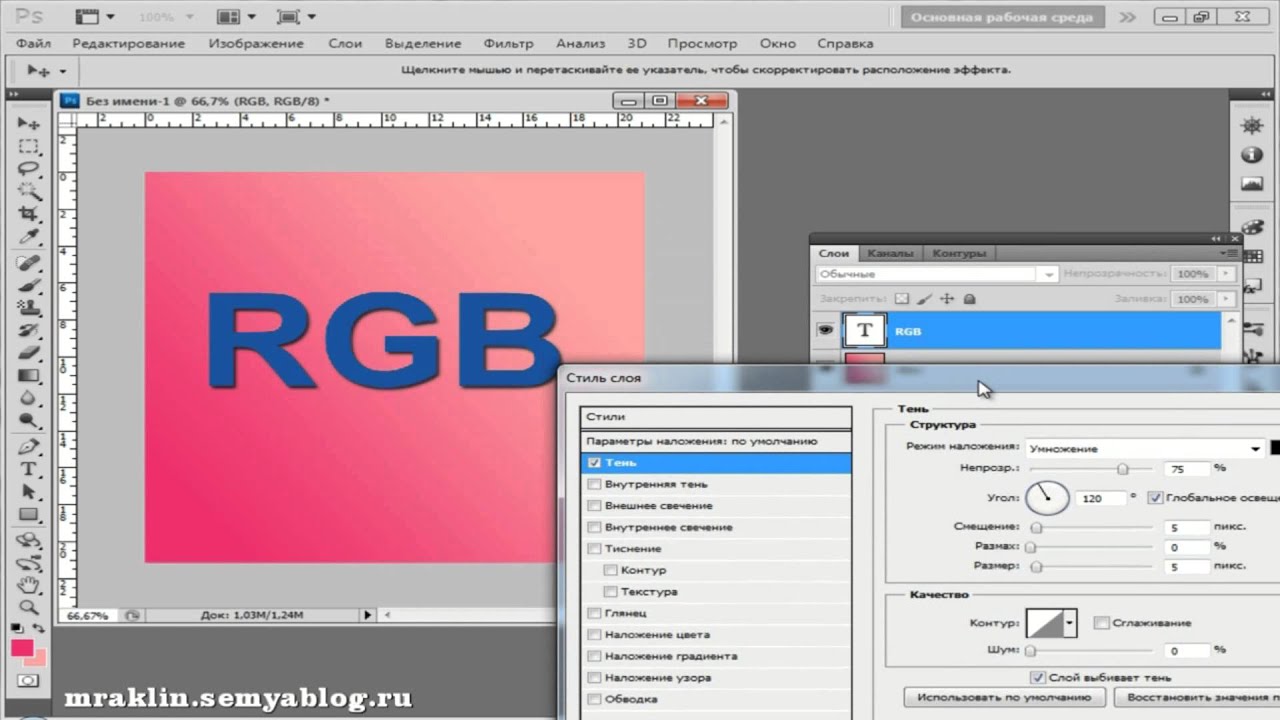Select the Healing Brush tool
This screenshot has height=720, width=1280.
click(29, 263)
